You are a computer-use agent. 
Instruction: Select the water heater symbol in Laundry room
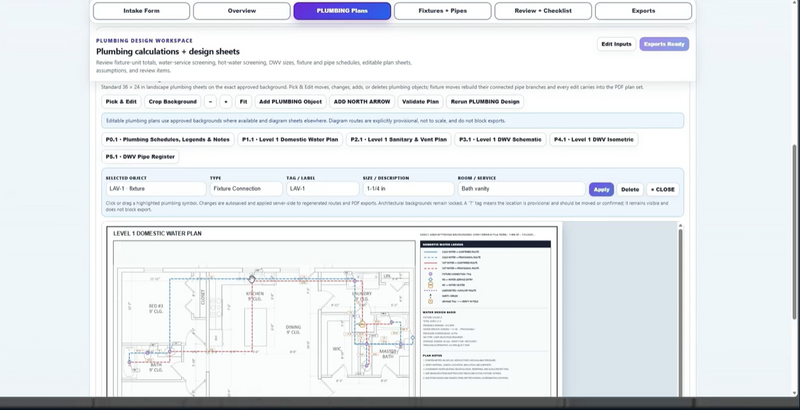pos(362,324)
